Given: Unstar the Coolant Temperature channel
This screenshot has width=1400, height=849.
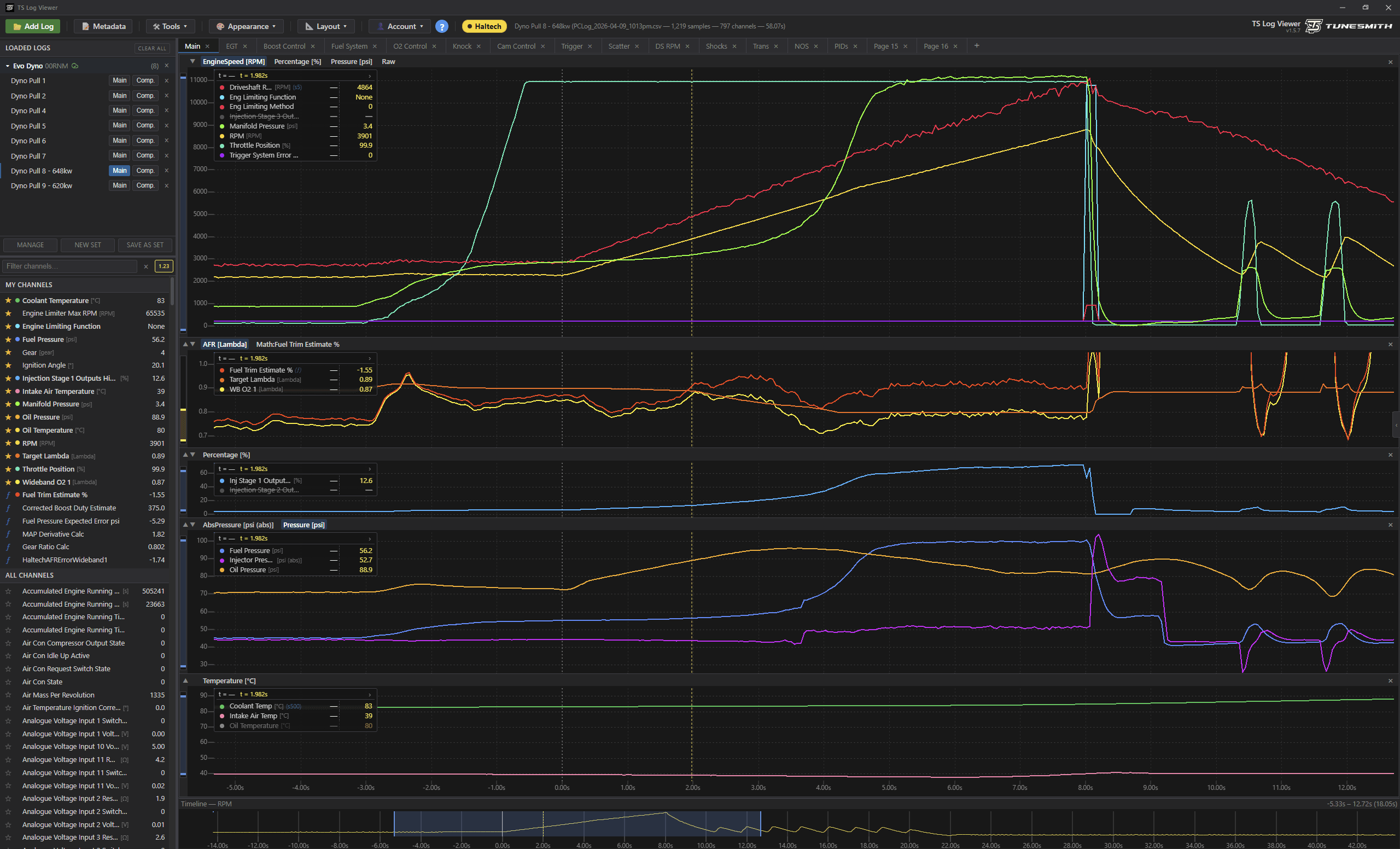Looking at the screenshot, I should tap(8, 300).
